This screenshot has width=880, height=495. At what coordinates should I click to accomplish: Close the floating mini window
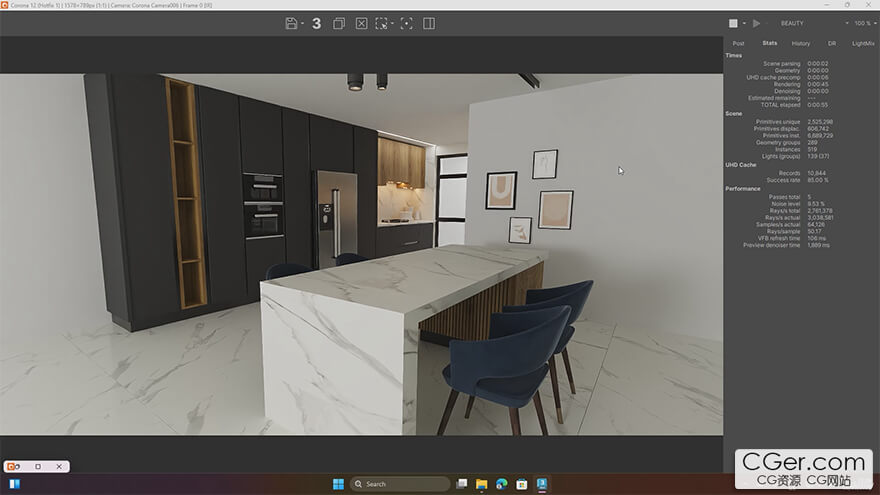point(59,466)
